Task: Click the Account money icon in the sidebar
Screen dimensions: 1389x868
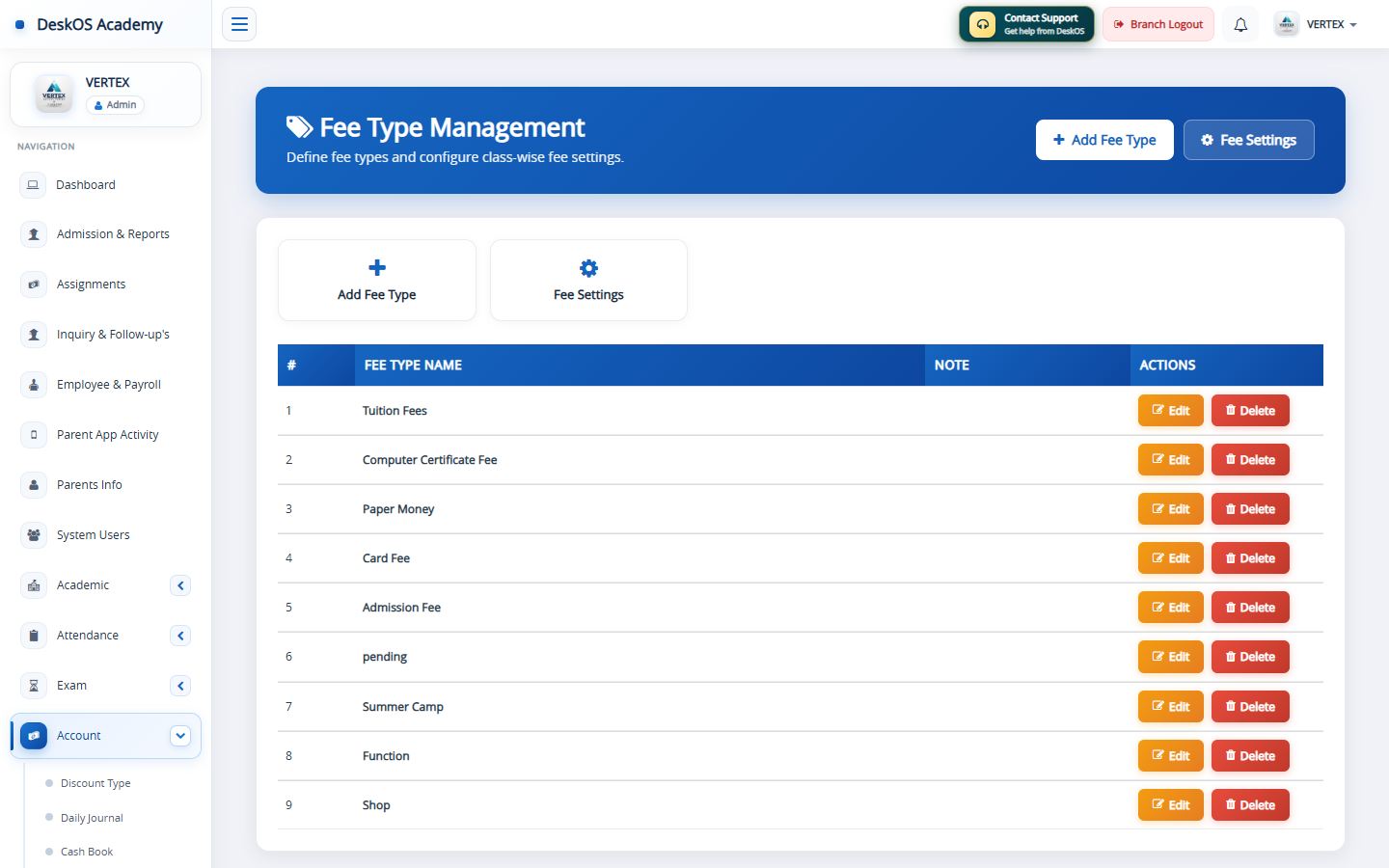Action: (34, 736)
